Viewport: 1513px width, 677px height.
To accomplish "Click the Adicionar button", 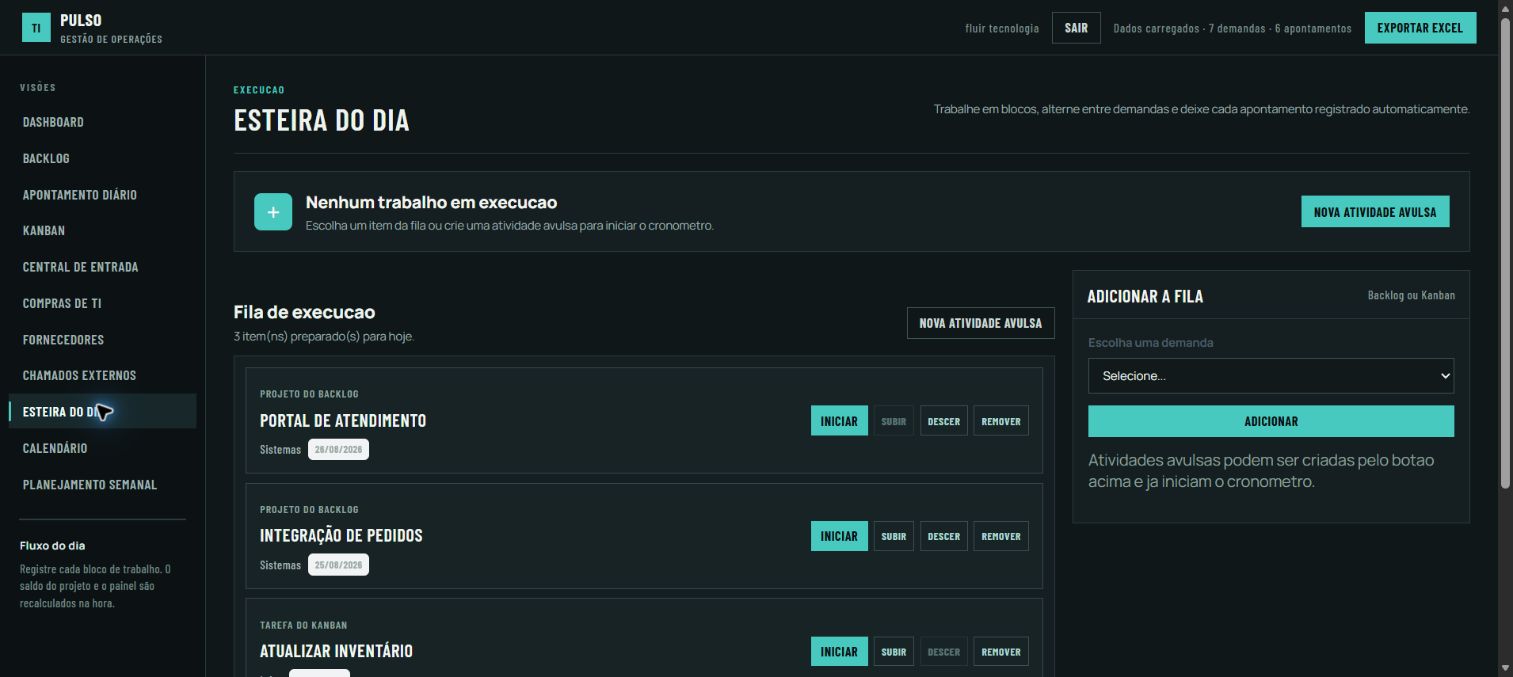I will tap(1271, 421).
